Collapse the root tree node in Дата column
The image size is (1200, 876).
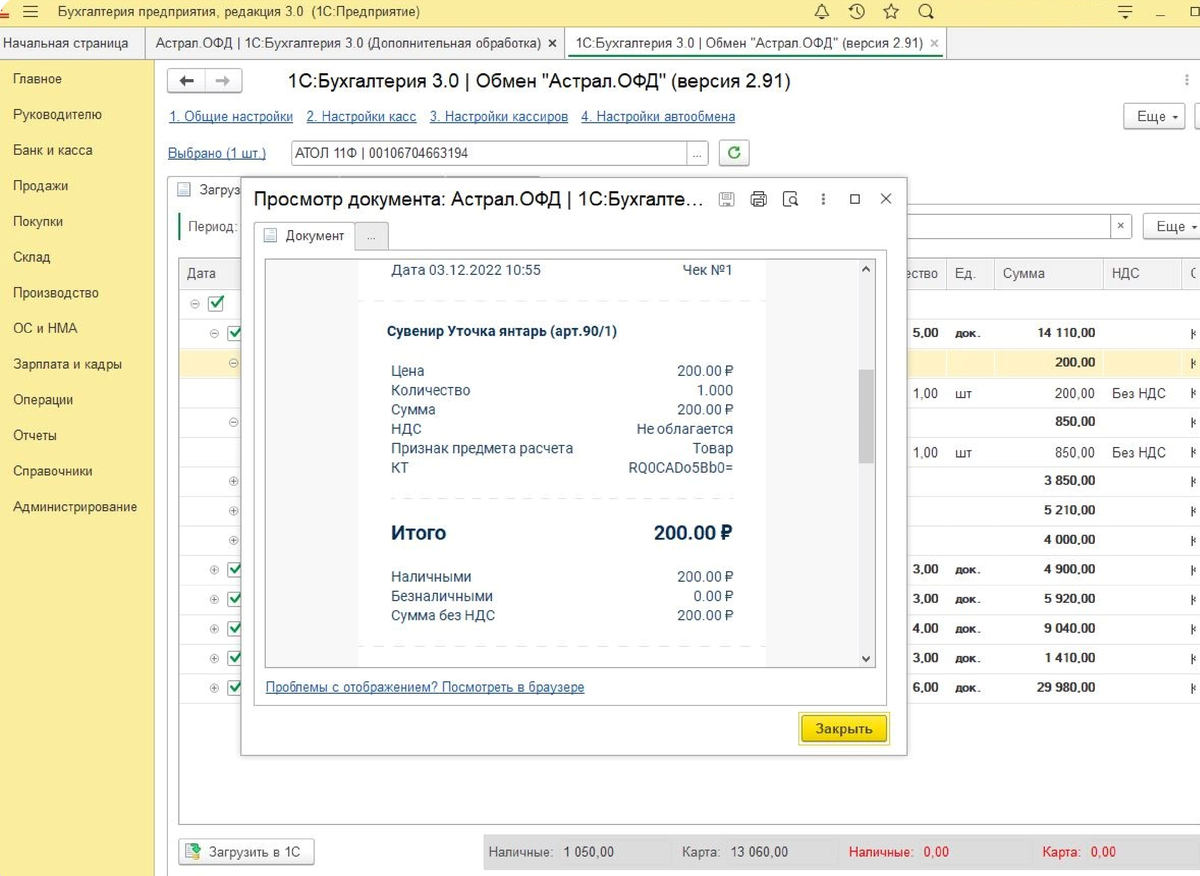pyautogui.click(x=195, y=303)
